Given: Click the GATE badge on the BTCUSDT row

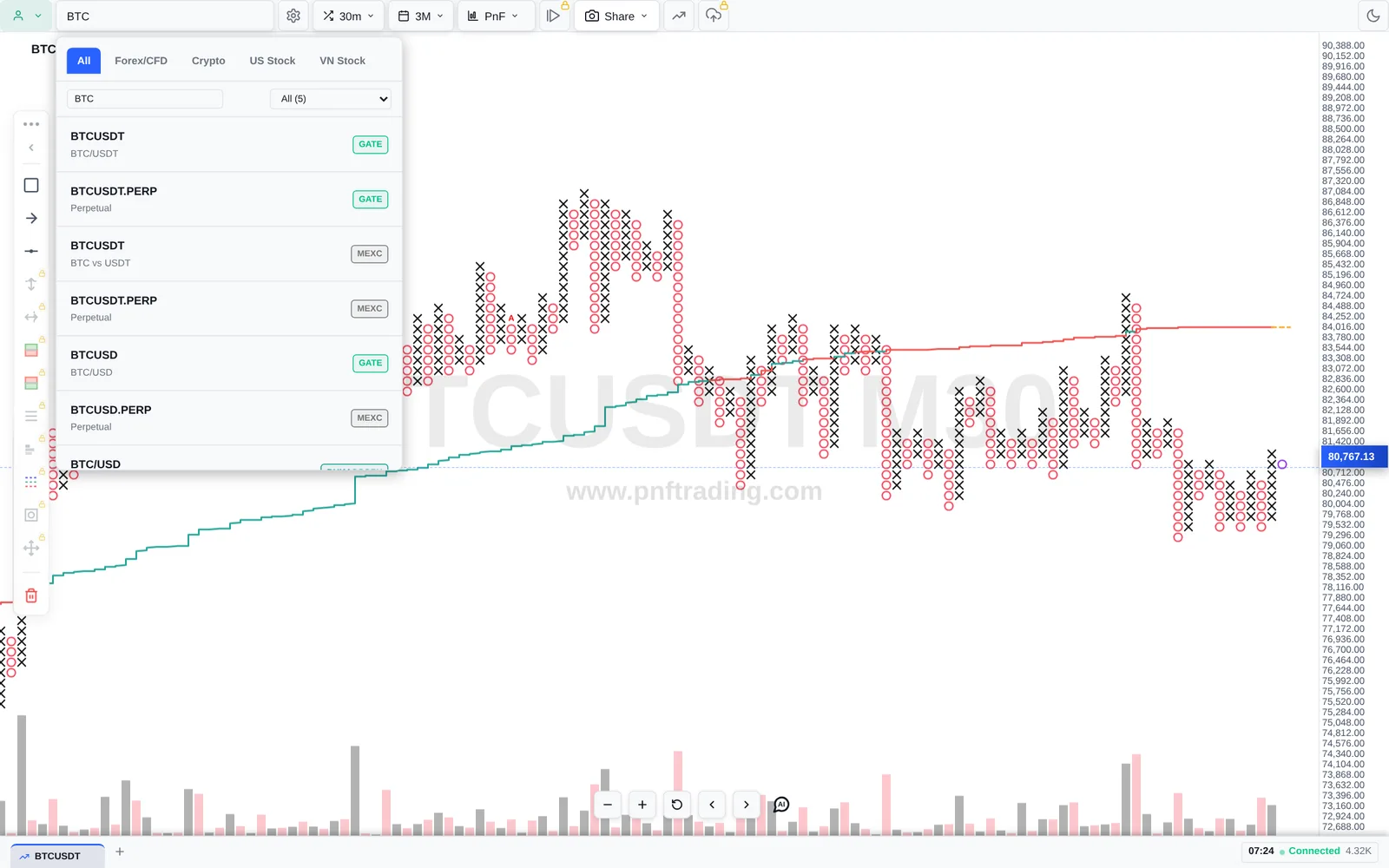Looking at the screenshot, I should 371,144.
